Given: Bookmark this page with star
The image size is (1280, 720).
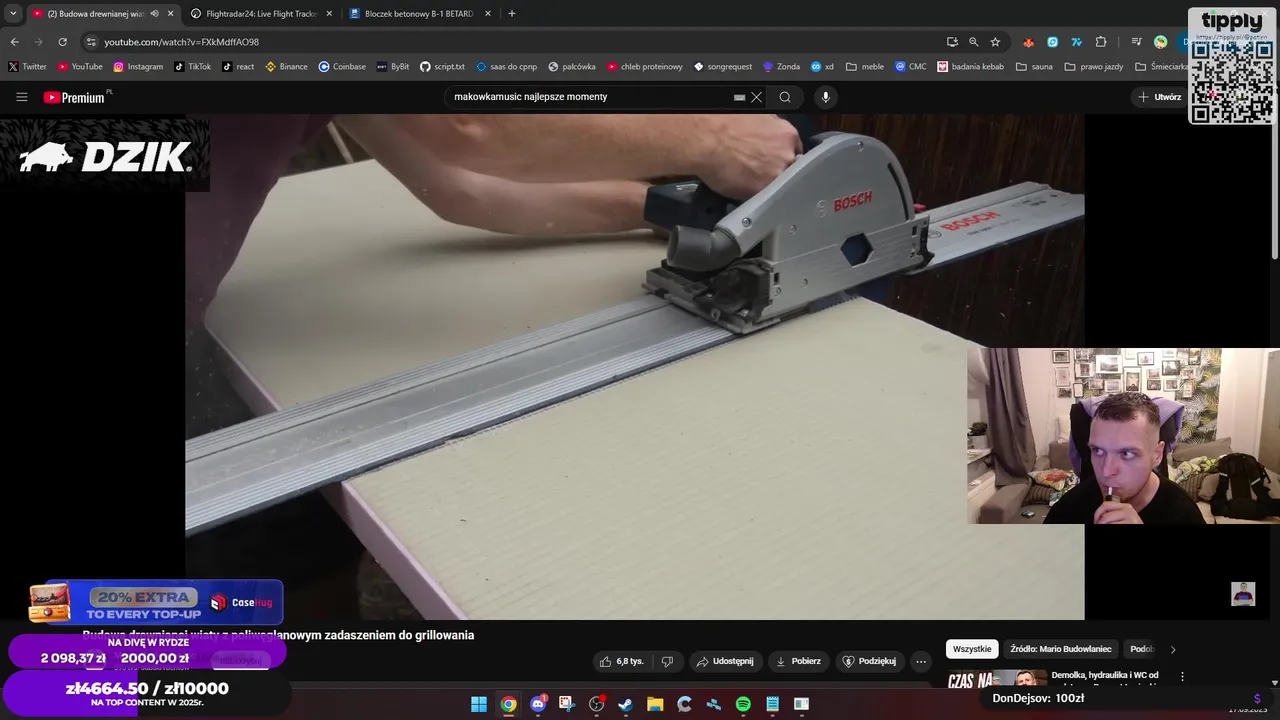Looking at the screenshot, I should (995, 42).
